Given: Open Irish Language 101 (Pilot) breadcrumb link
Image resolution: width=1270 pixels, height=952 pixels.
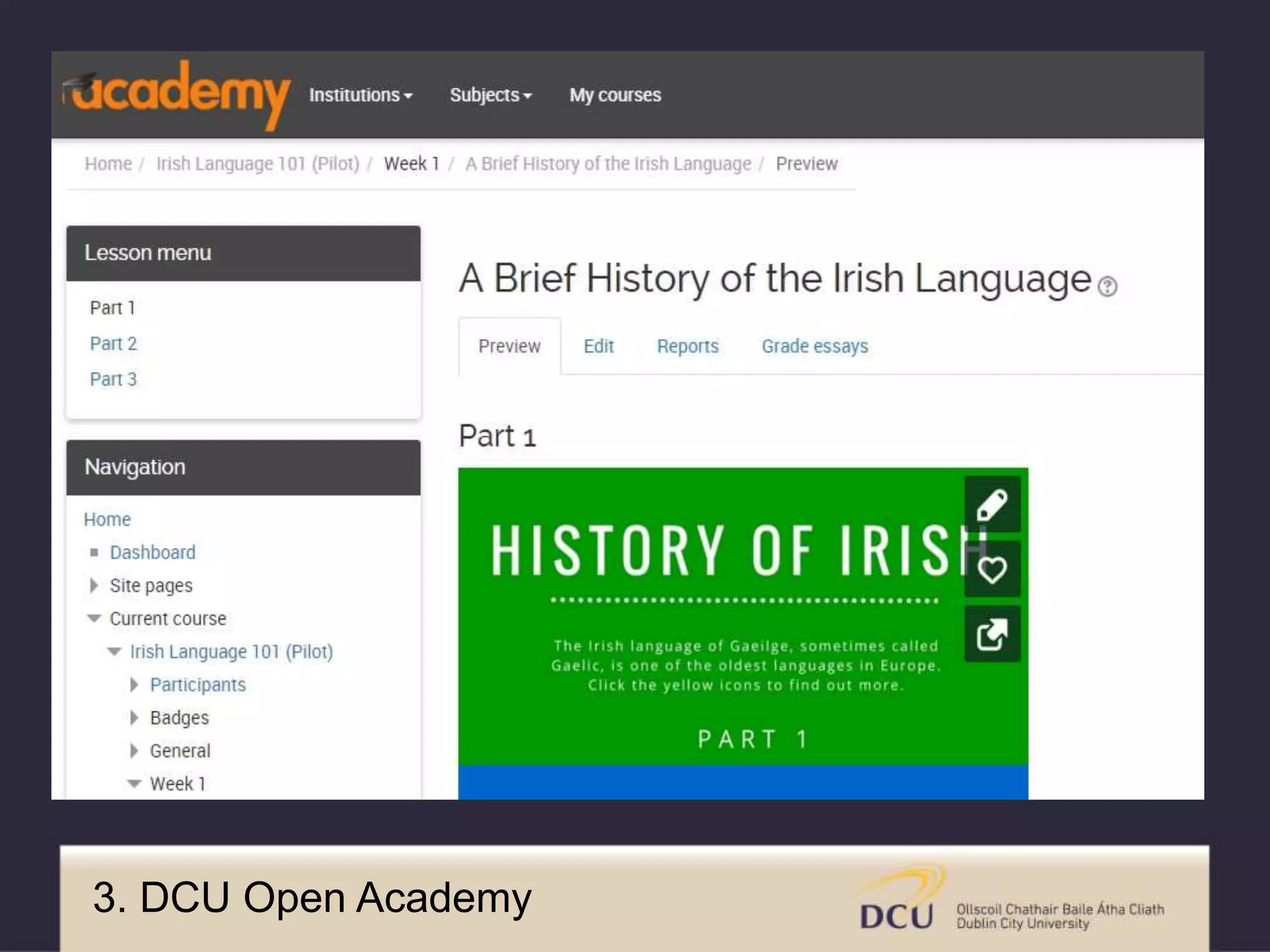Looking at the screenshot, I should pyautogui.click(x=258, y=164).
